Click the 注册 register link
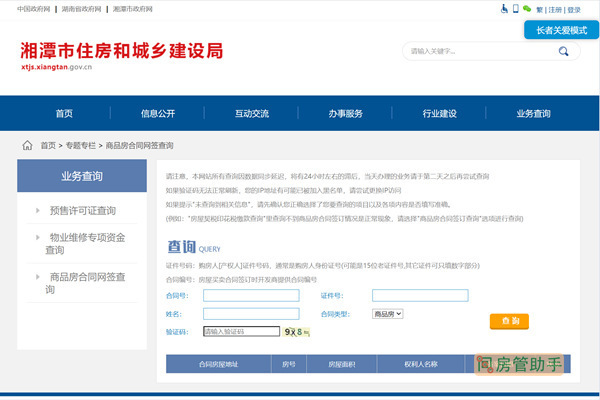 pos(555,10)
